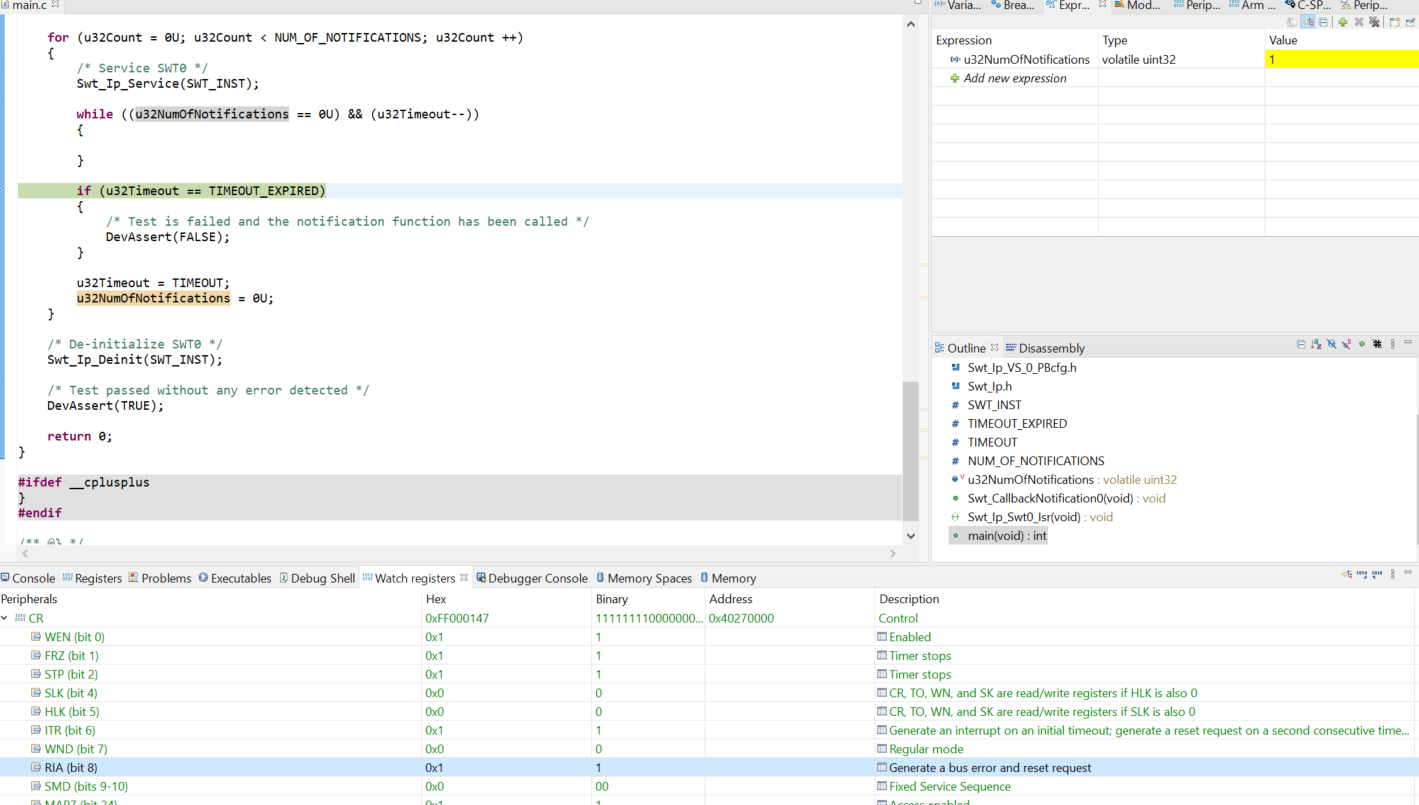Collapse all items in Outline view
This screenshot has height=805, width=1419.
pos(1301,344)
